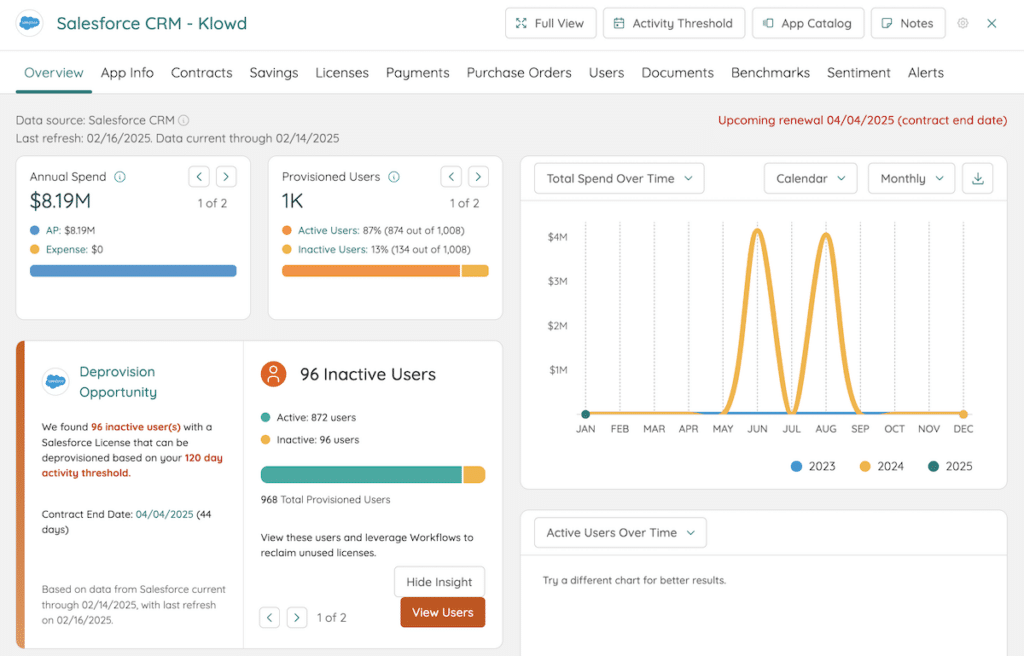Click the next arrow on the Annual Spend card
This screenshot has width=1024, height=656.
point(226,176)
